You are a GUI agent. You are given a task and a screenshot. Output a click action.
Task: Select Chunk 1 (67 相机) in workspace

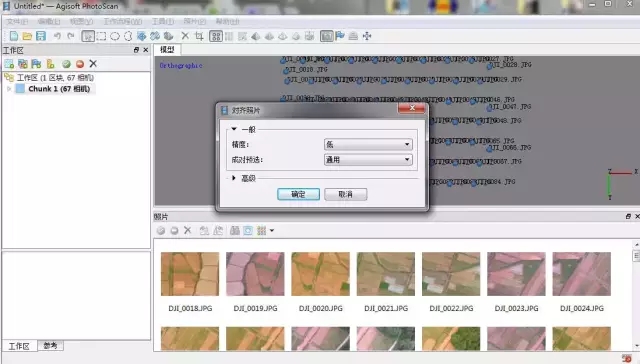(x=59, y=89)
